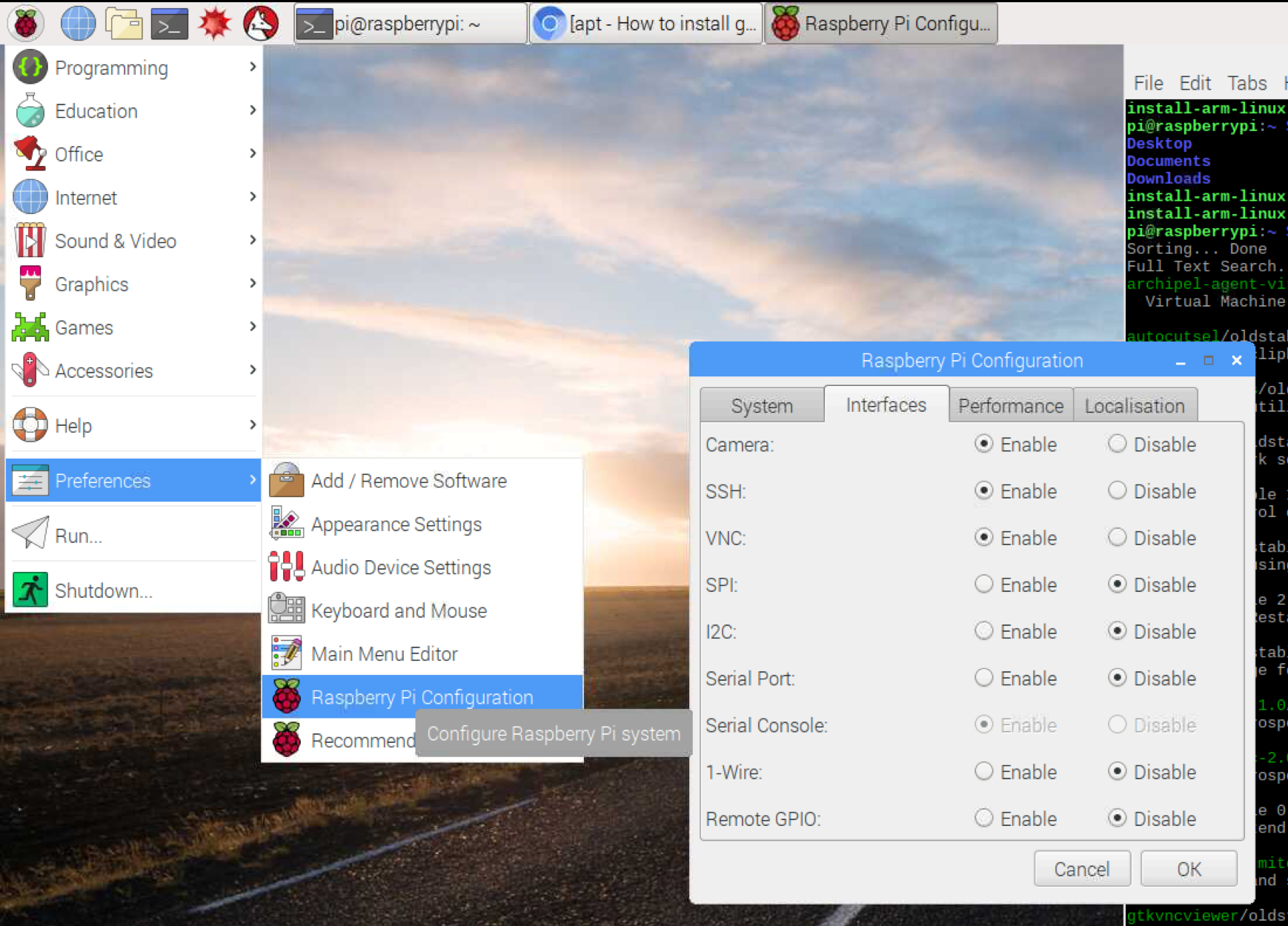
Task: Expand the Office submenu arrow
Action: [253, 153]
